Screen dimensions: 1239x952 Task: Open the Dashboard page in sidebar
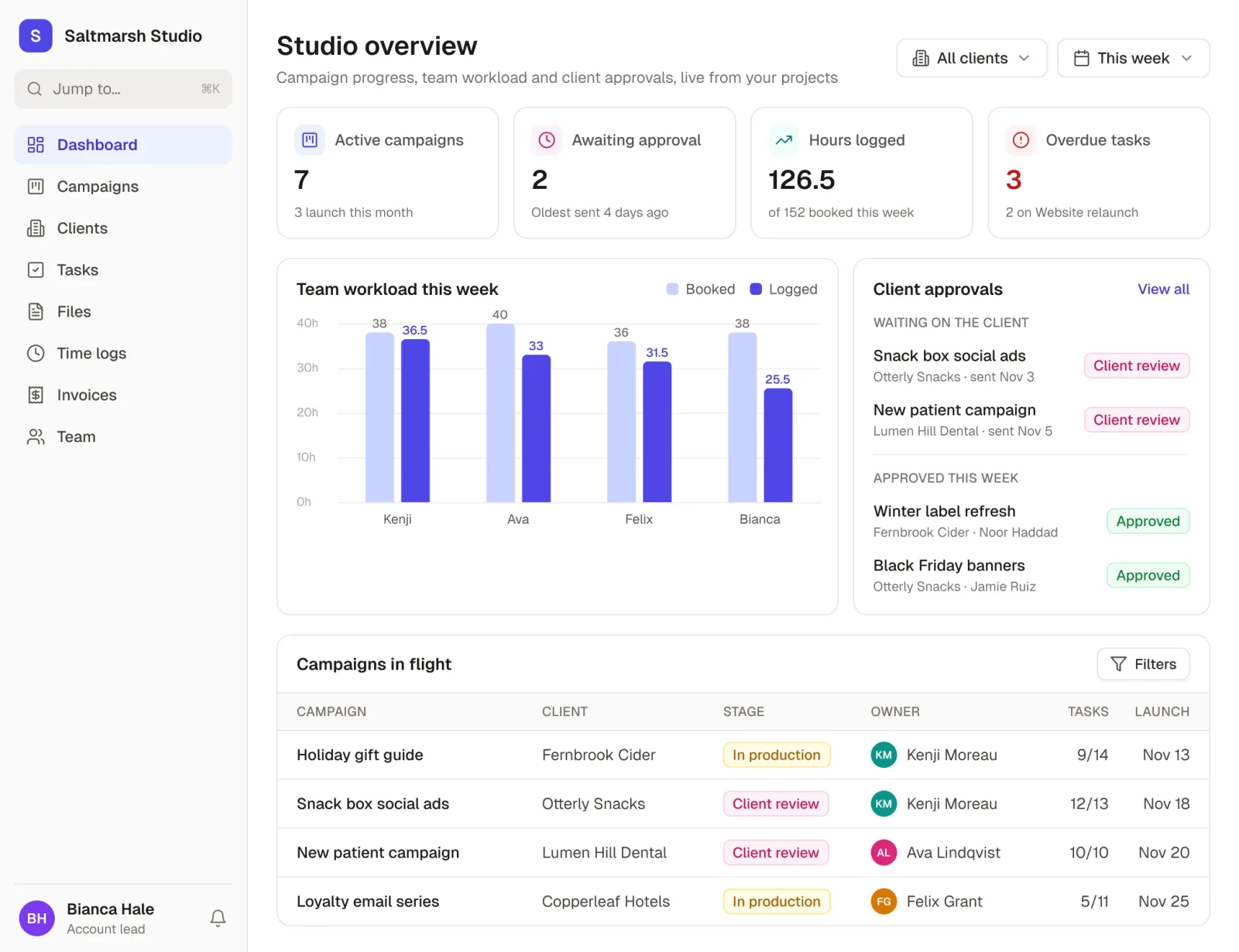tap(123, 145)
